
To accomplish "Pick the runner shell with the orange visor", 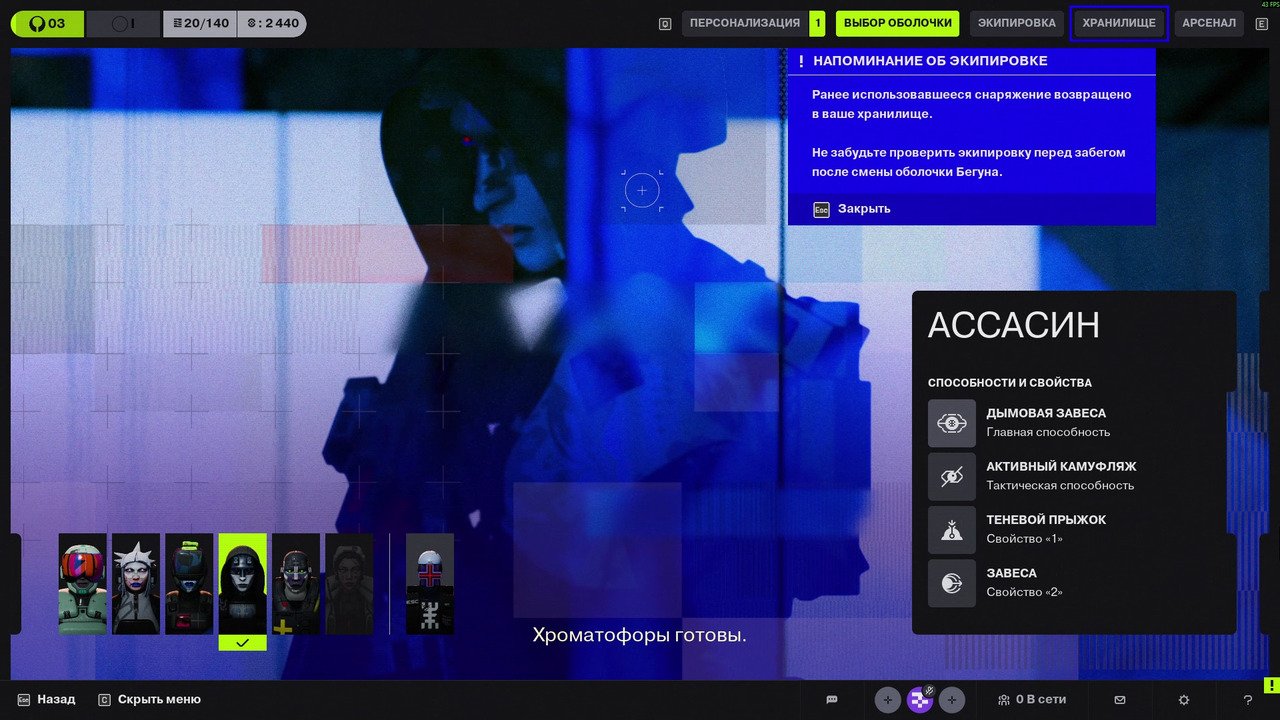I will [x=83, y=584].
